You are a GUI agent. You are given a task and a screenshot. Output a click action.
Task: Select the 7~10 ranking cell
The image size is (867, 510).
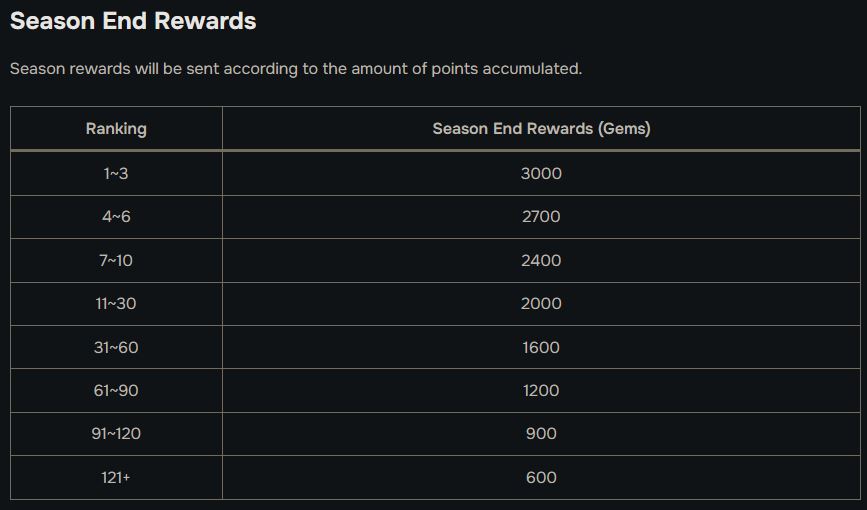116,261
